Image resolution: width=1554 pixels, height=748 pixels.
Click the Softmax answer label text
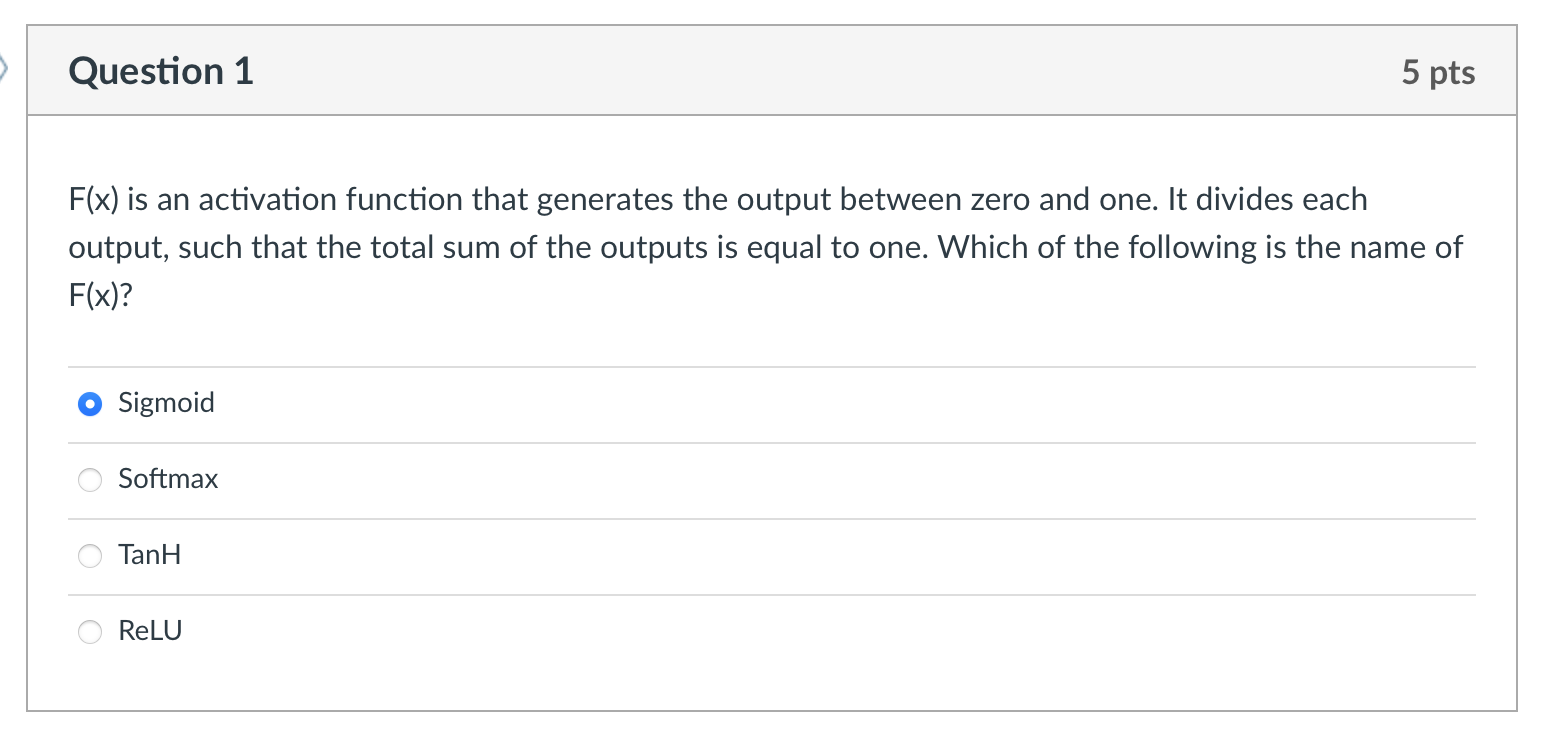click(168, 479)
